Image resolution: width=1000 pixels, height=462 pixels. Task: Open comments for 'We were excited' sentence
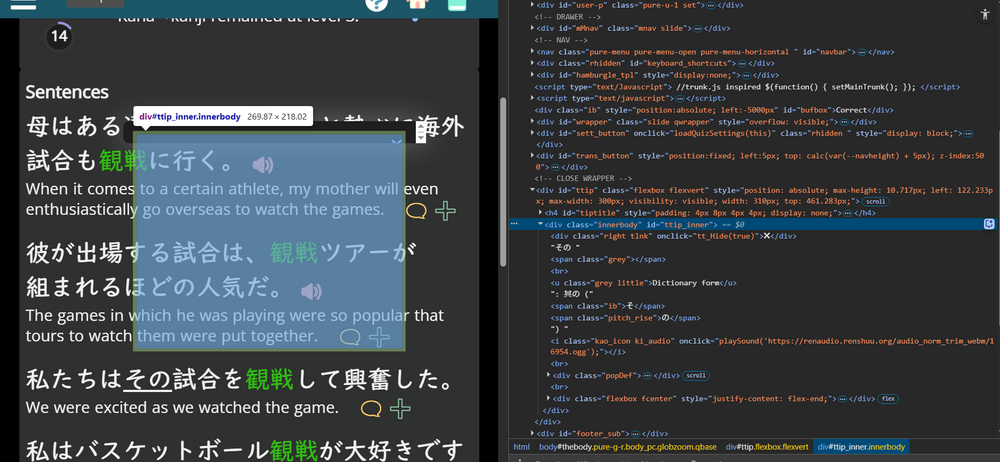371,408
